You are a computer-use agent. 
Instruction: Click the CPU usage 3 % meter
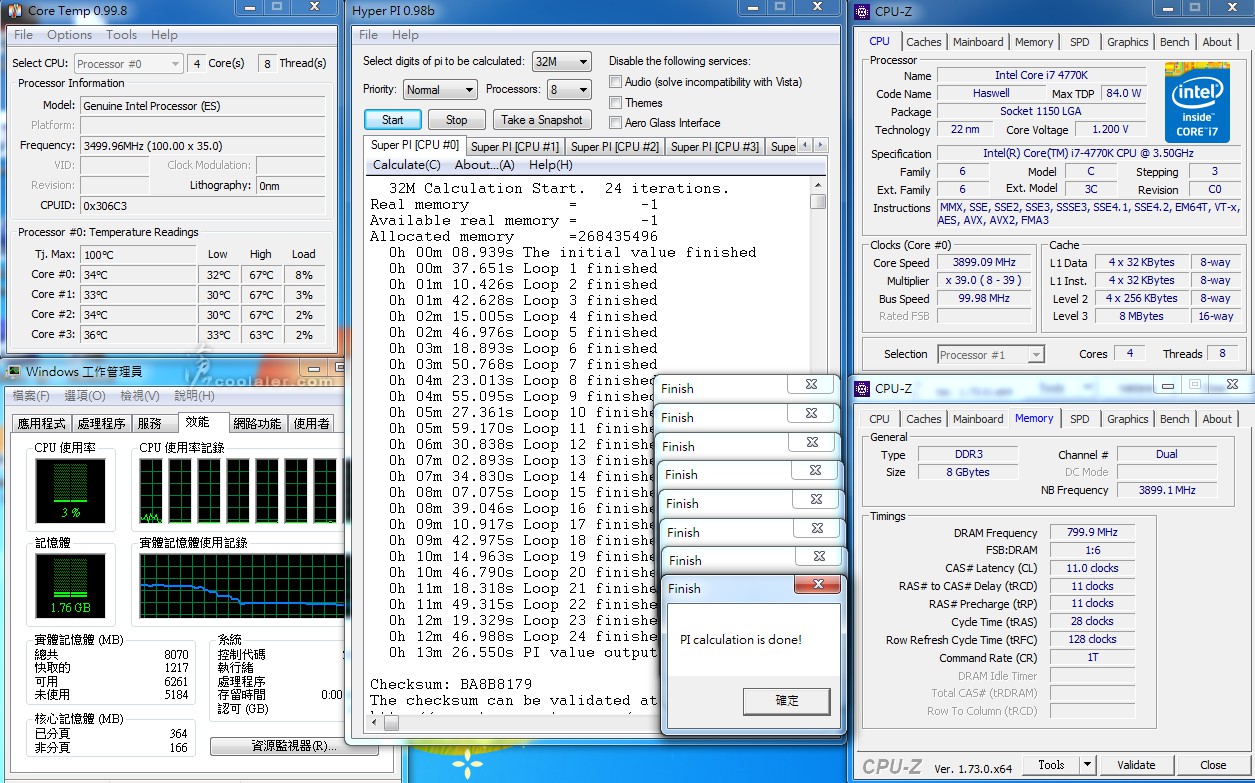coord(70,493)
